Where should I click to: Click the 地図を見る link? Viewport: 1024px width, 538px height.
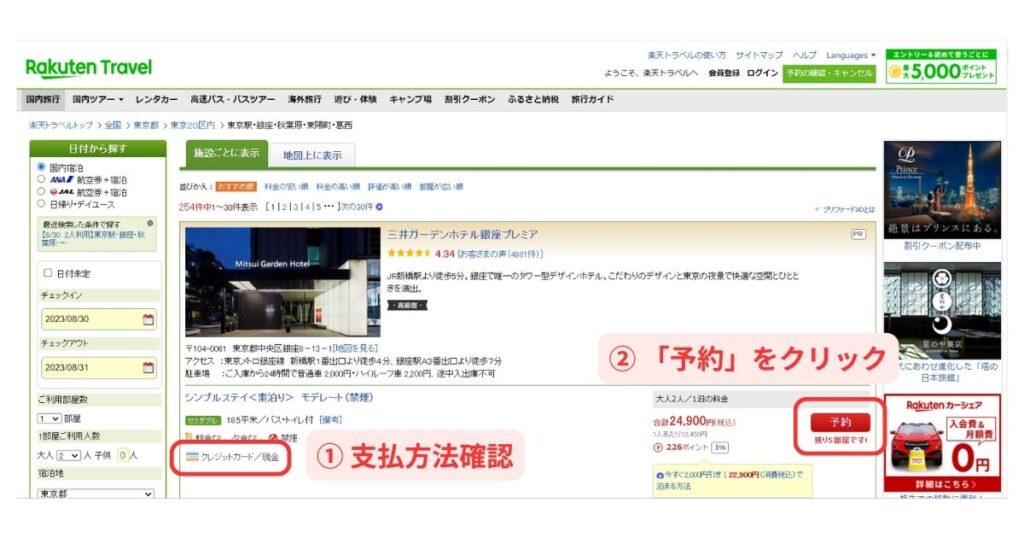tap(355, 348)
